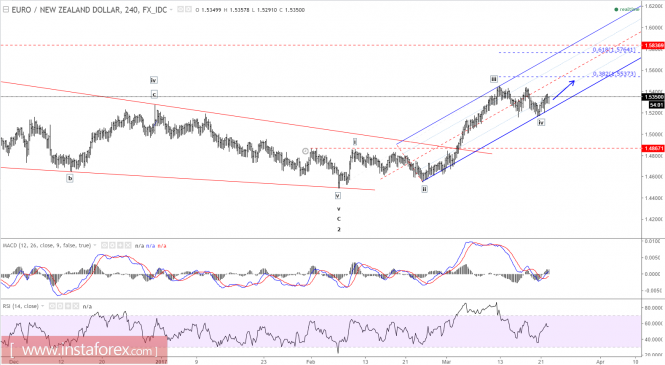Click the Feb date on time axis

pos(310,362)
